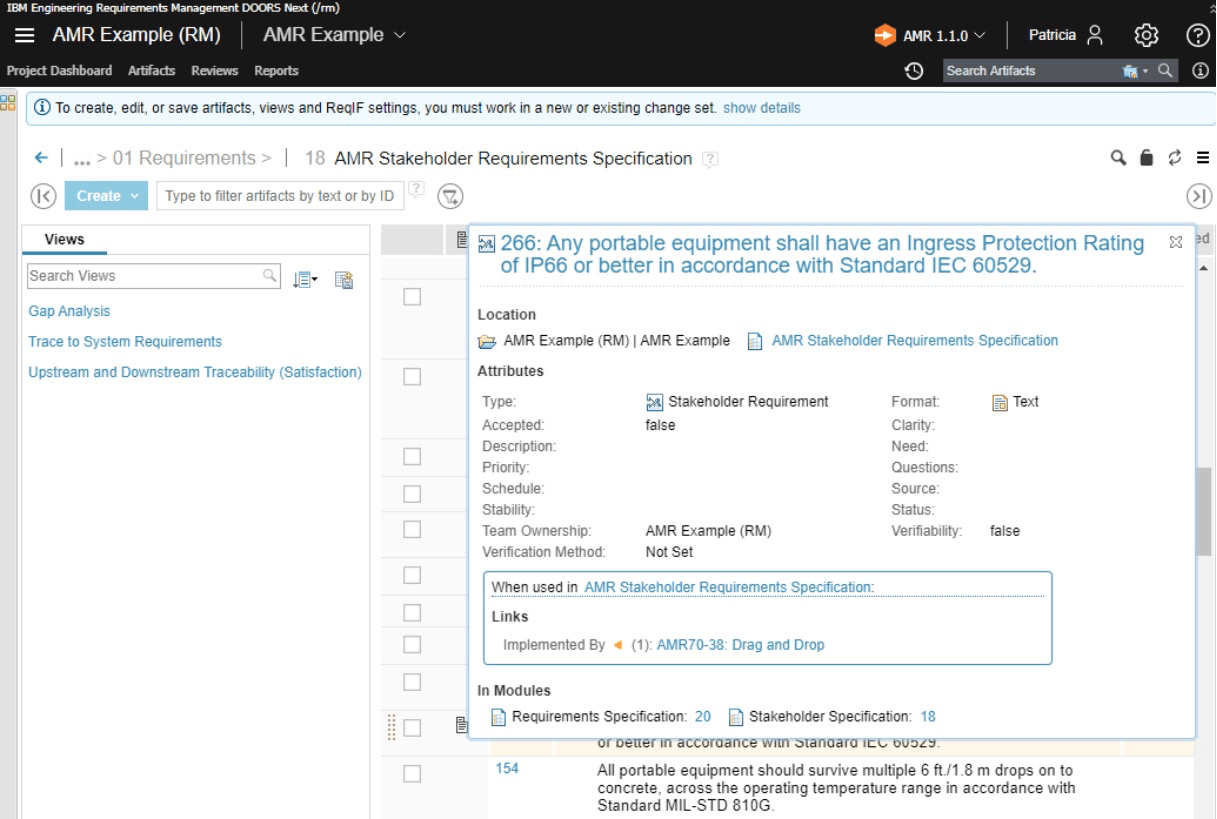Image resolution: width=1217 pixels, height=819 pixels.
Task: Open the module menu via the hamburger icon
Action: point(1204,158)
